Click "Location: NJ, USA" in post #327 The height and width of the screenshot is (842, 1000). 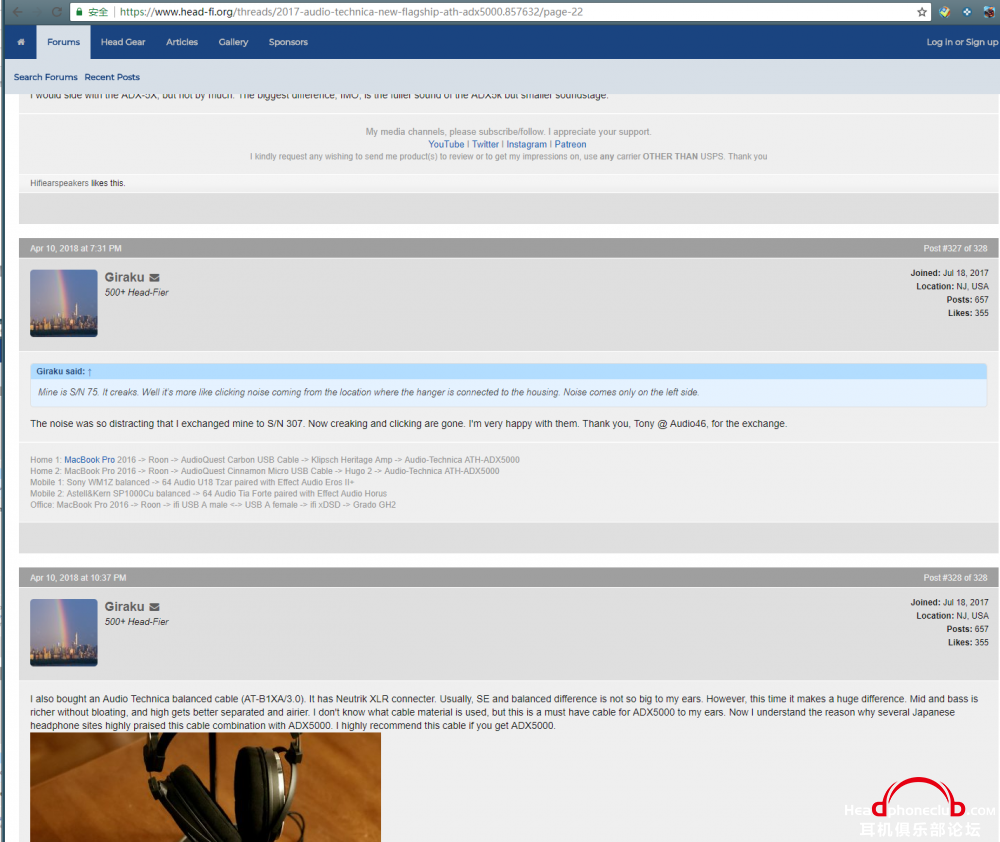(x=952, y=286)
